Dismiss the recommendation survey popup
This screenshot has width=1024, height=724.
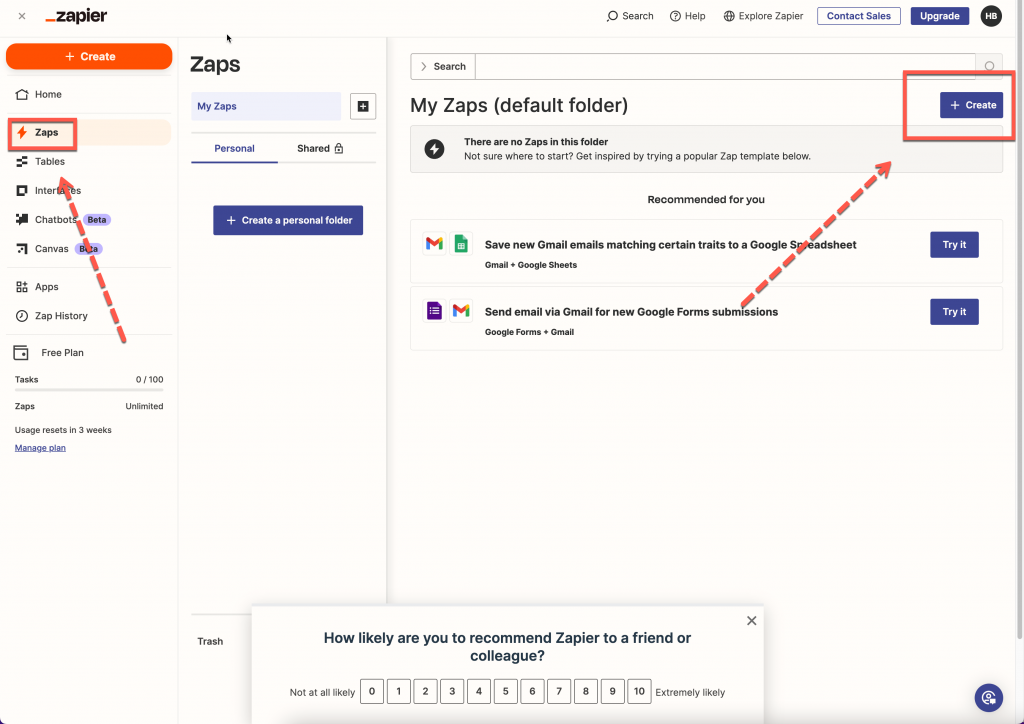tap(752, 621)
